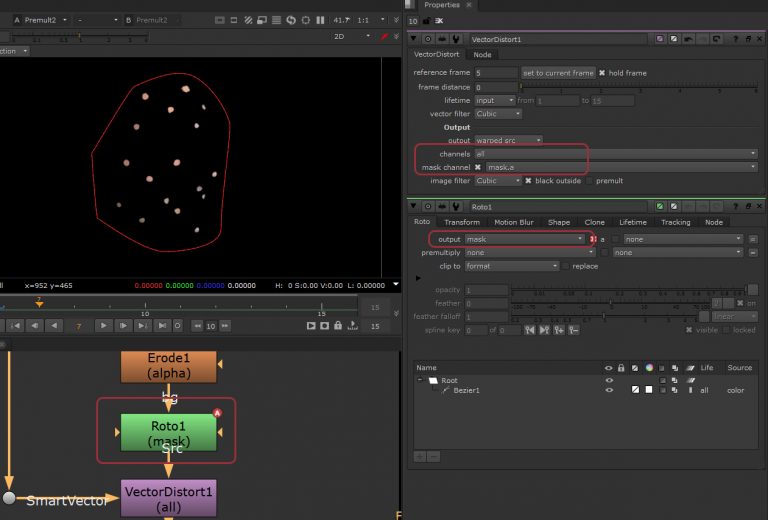The height and width of the screenshot is (520, 768).
Task: Go to previous spline key
Action: click(x=529, y=331)
